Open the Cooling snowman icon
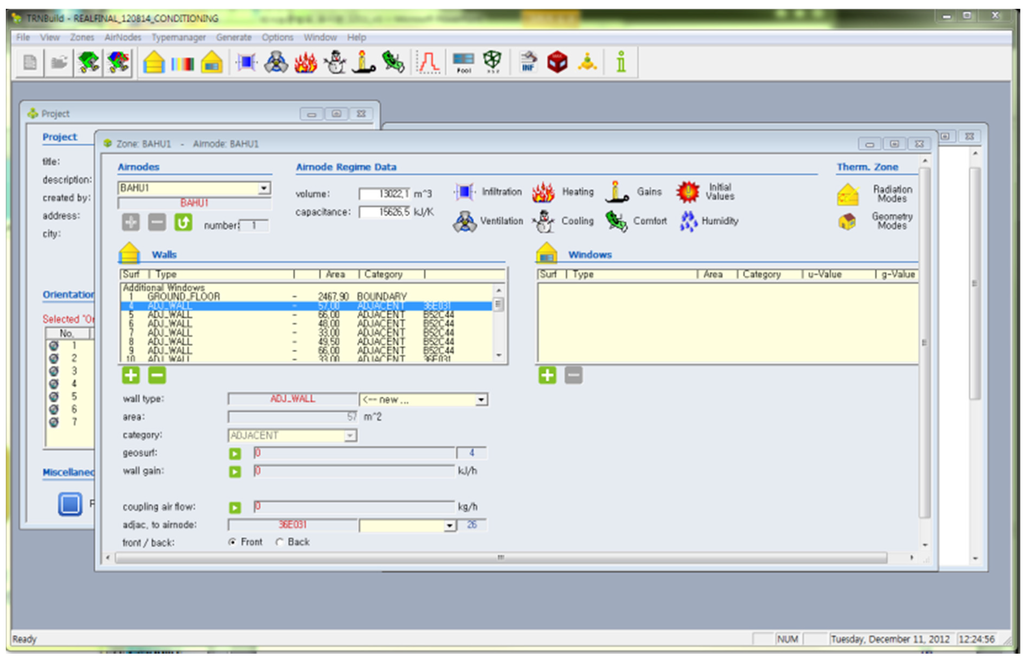 [x=543, y=221]
